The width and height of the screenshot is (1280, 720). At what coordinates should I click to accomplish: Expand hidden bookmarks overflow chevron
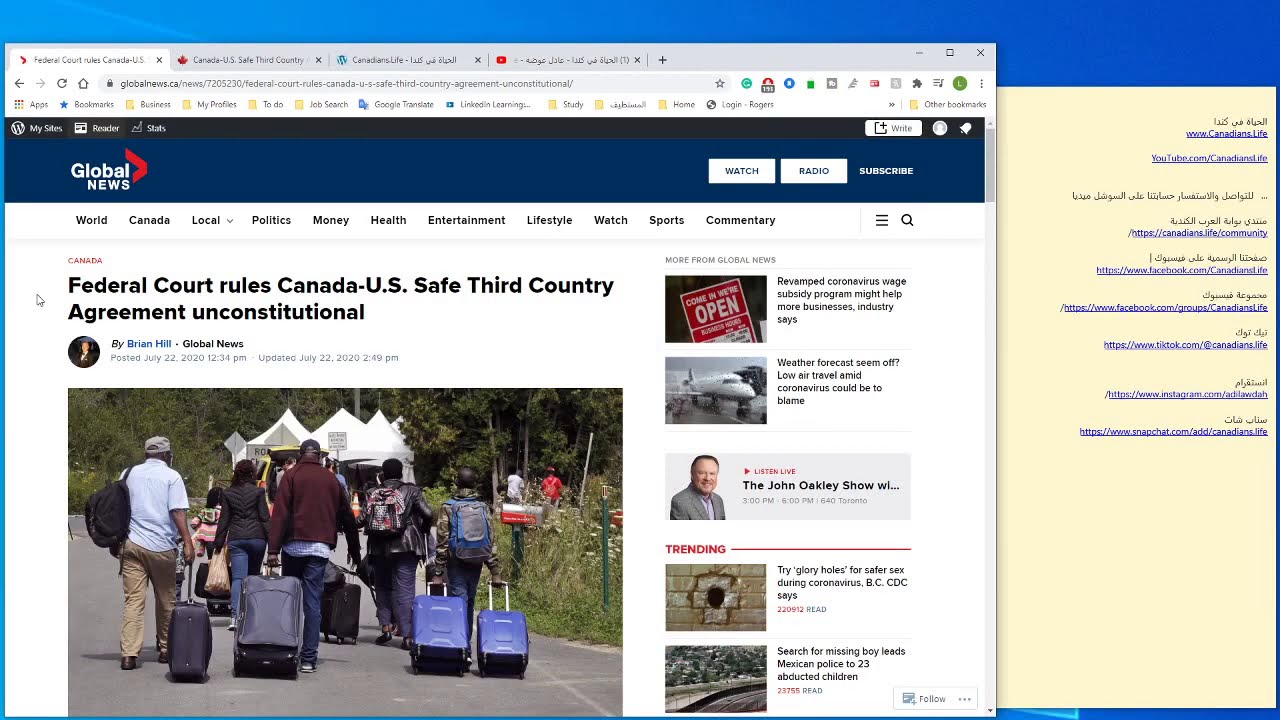point(891,104)
